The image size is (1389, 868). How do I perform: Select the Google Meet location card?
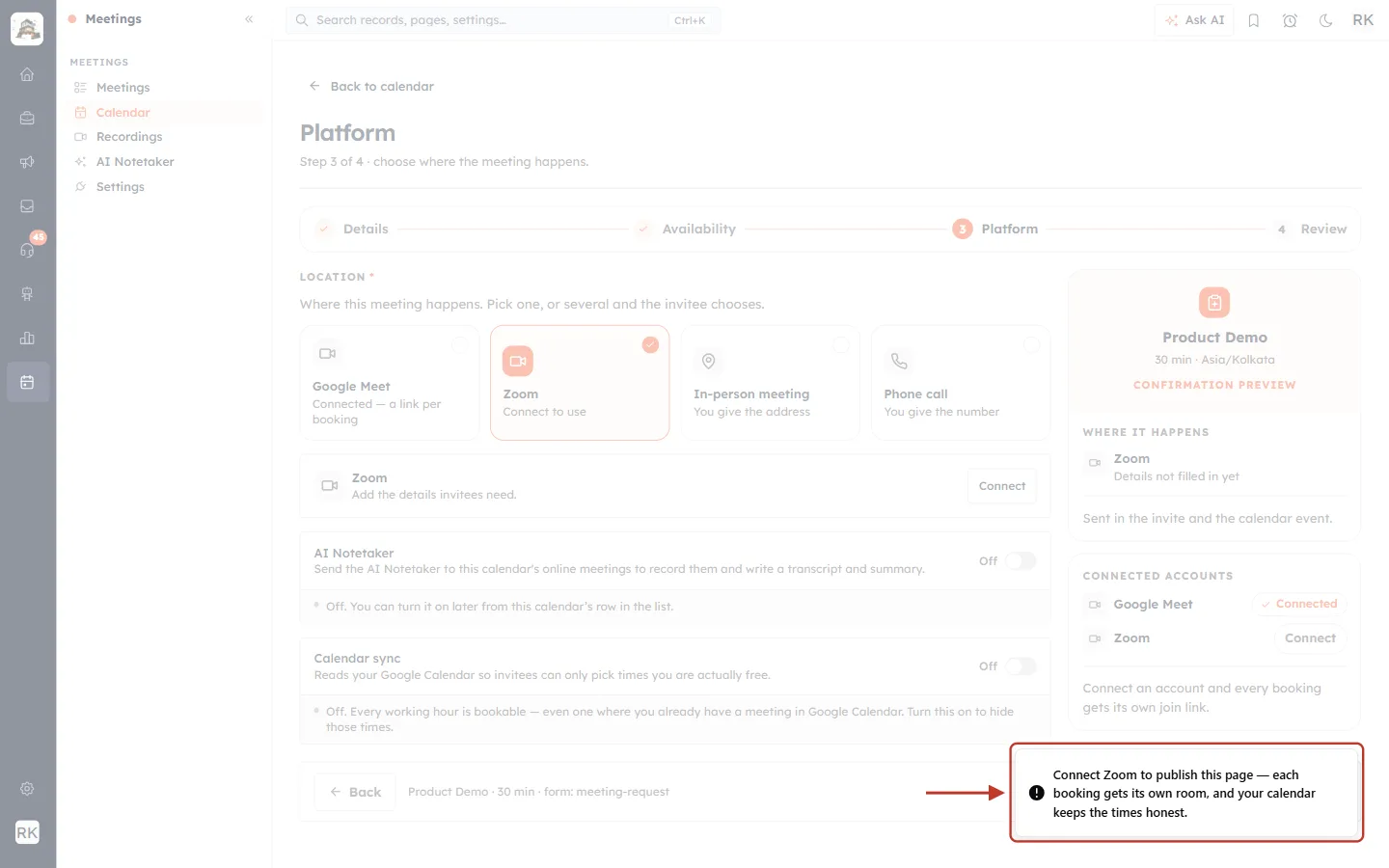[390, 383]
